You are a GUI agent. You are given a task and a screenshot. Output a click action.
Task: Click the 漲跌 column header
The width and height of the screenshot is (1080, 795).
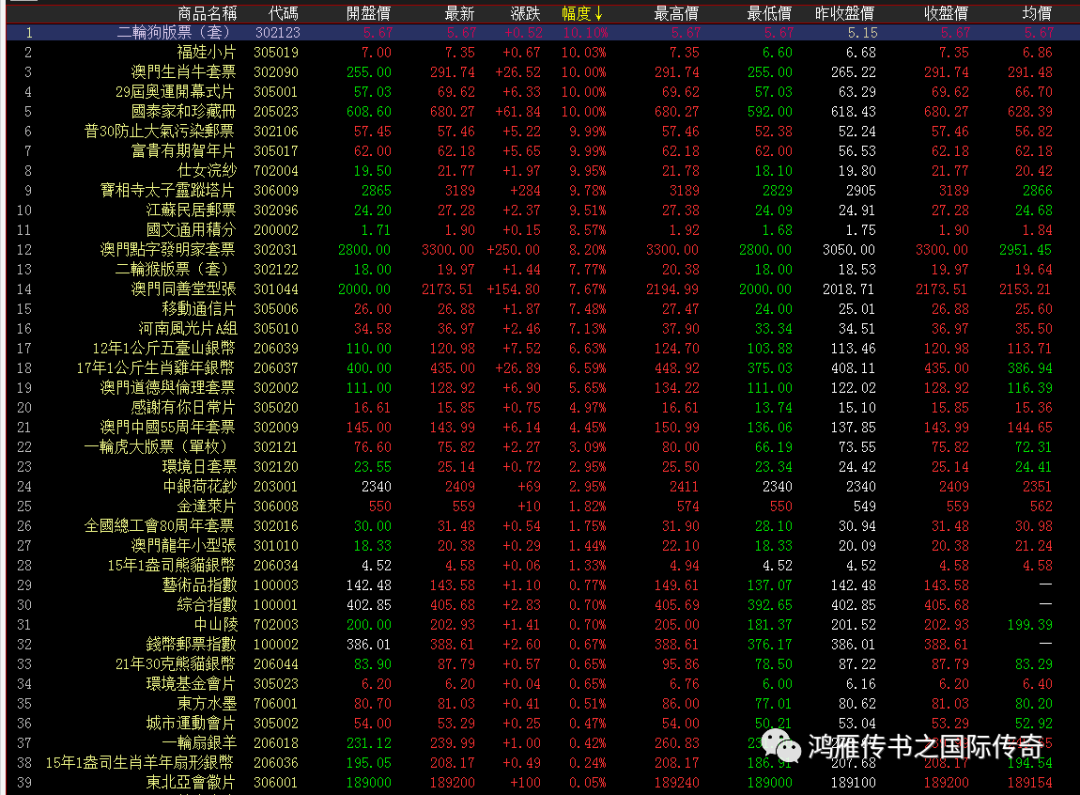526,13
